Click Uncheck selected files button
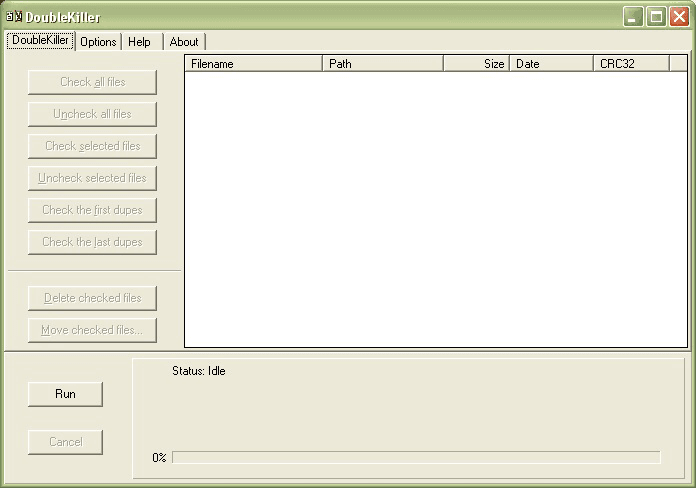The height and width of the screenshot is (488, 696). [92, 178]
